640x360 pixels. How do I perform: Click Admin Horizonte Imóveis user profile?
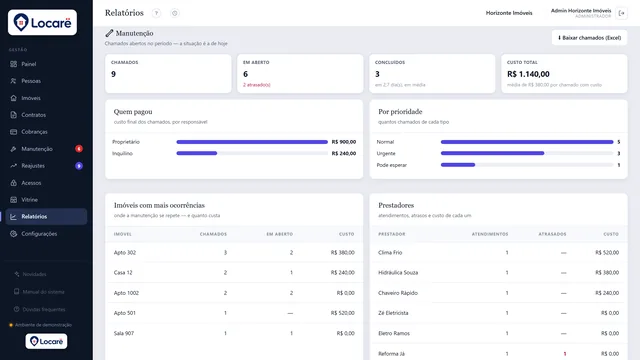[x=581, y=13]
